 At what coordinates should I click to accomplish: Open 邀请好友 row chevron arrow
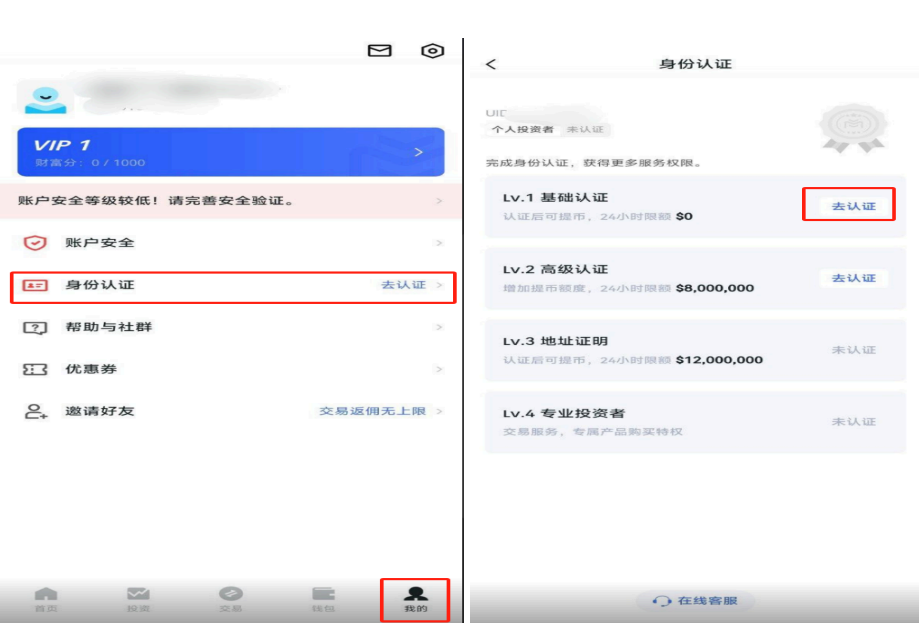click(x=439, y=411)
